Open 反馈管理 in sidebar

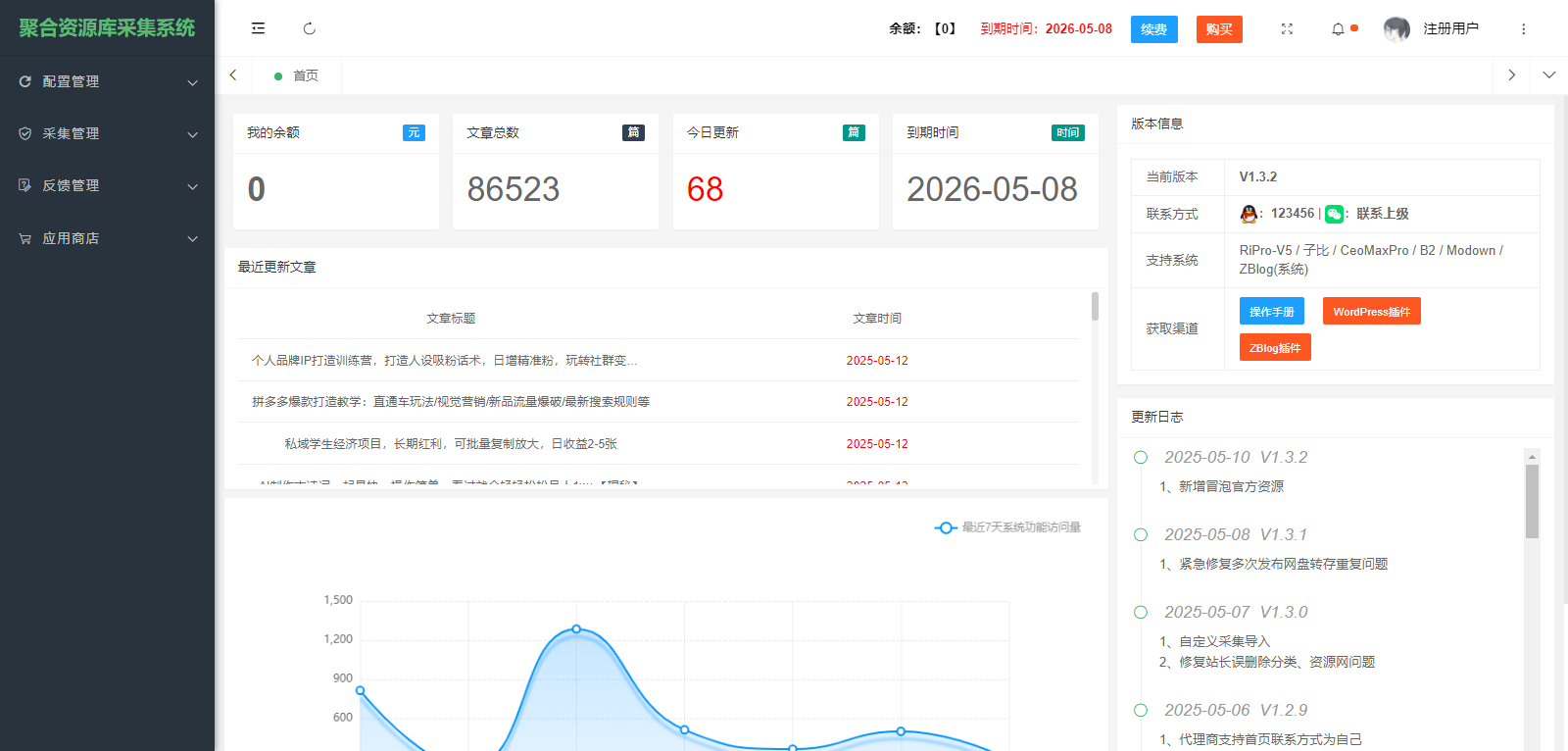click(x=107, y=185)
